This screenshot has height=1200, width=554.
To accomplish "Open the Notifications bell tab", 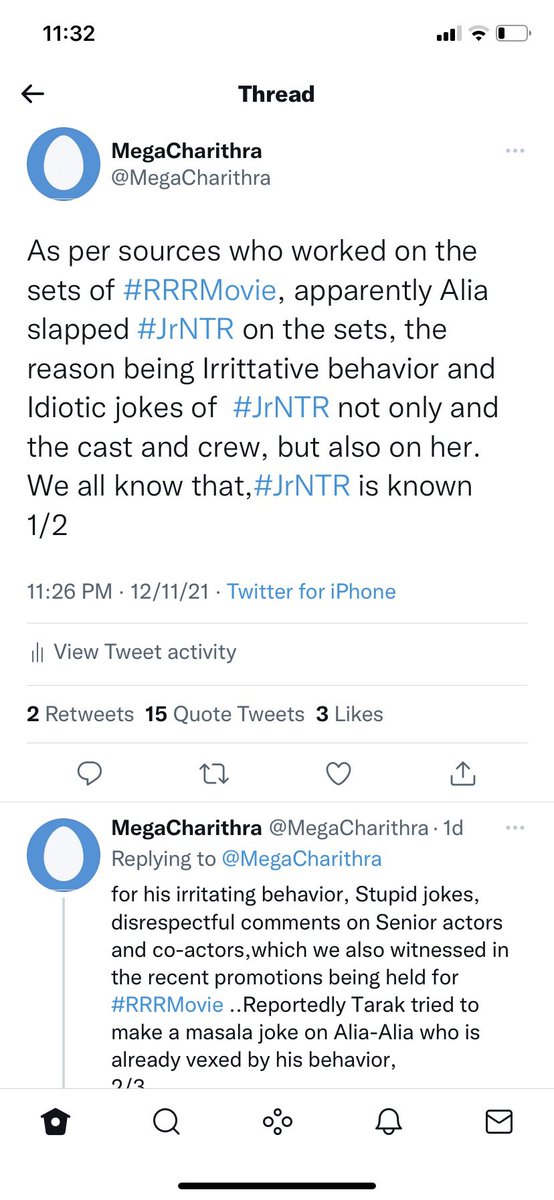I will [x=388, y=1151].
